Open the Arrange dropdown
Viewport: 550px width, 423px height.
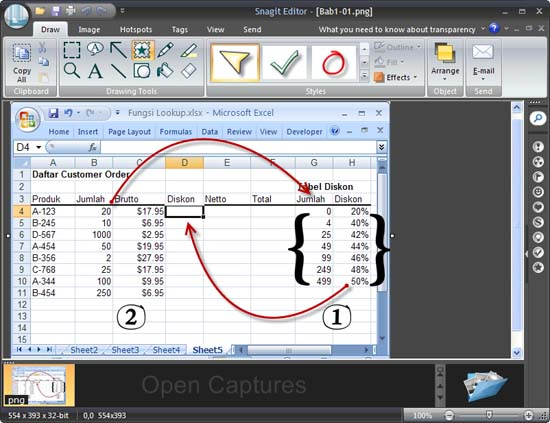445,62
